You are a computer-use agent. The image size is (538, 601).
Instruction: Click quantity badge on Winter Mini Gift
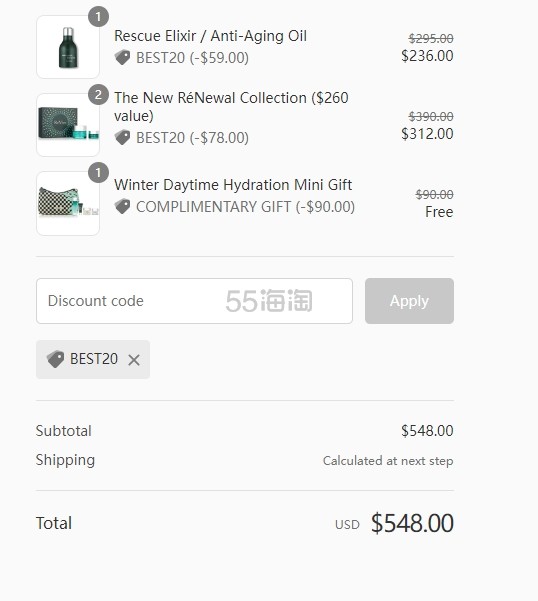(x=98, y=173)
